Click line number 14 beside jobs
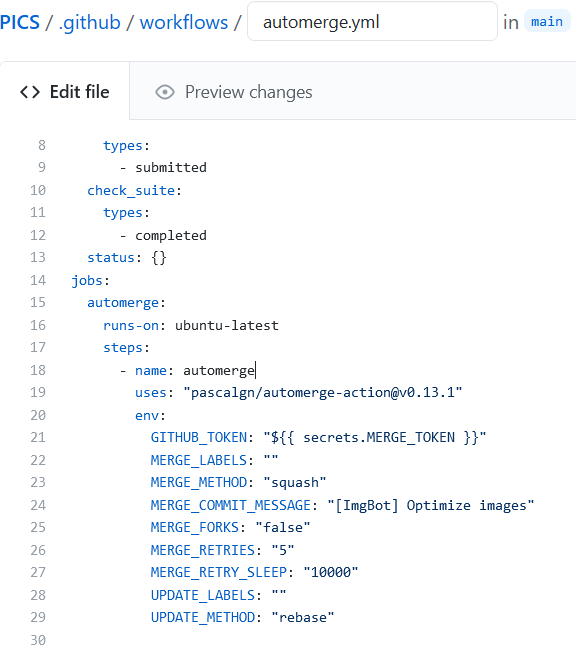Screen dimensions: 576x659 38,280
